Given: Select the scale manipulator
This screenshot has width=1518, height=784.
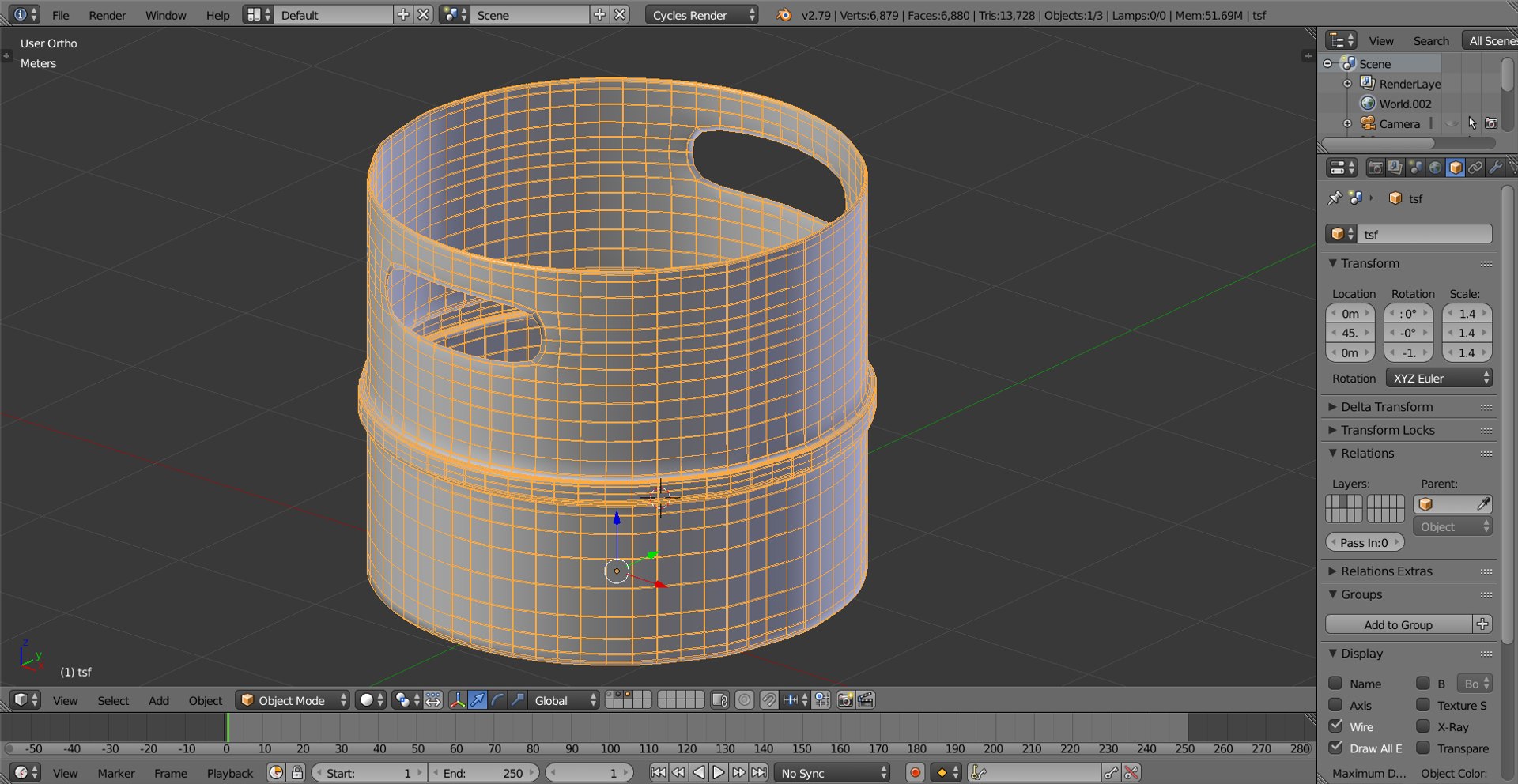Looking at the screenshot, I should 517,699.
